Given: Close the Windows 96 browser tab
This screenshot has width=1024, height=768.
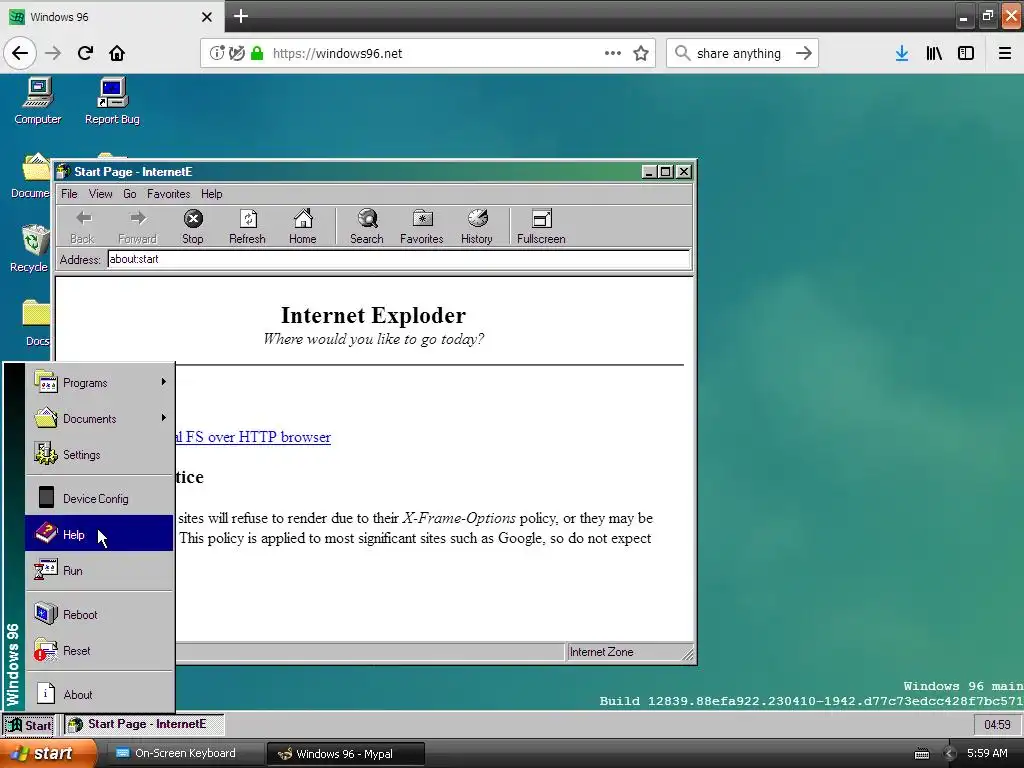Looking at the screenshot, I should pyautogui.click(x=207, y=17).
